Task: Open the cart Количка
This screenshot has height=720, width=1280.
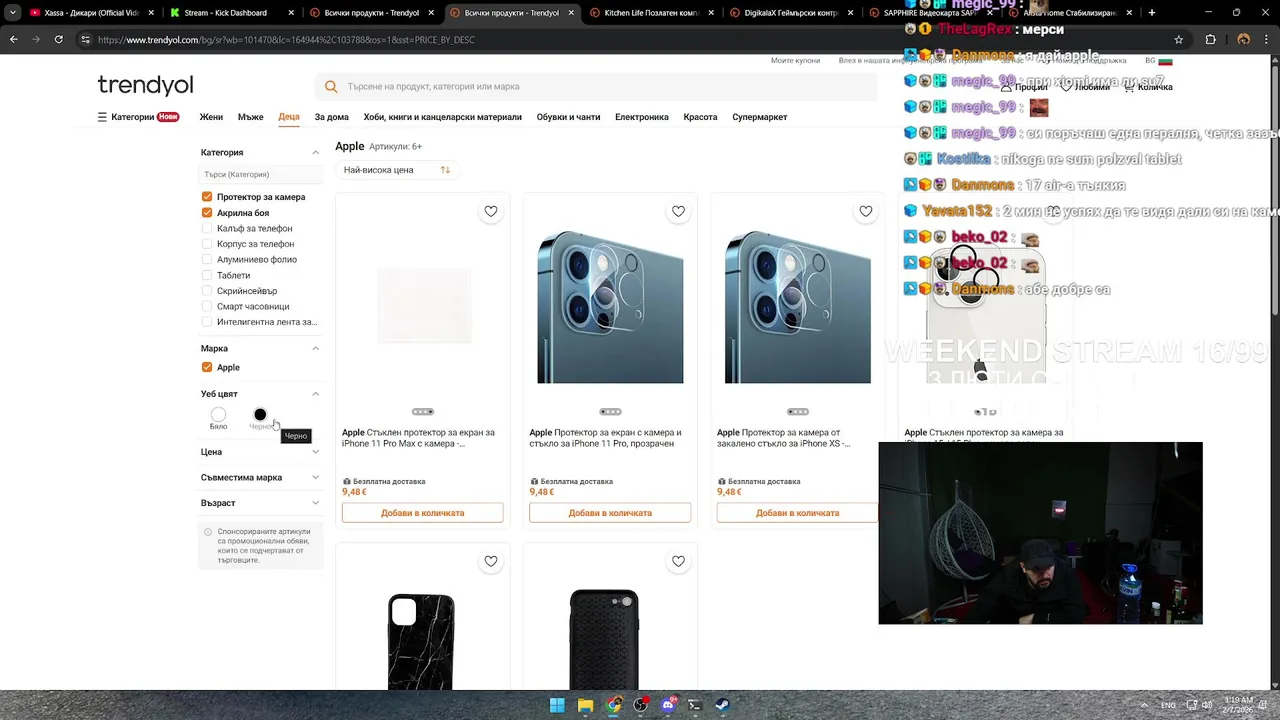Action: (1148, 87)
